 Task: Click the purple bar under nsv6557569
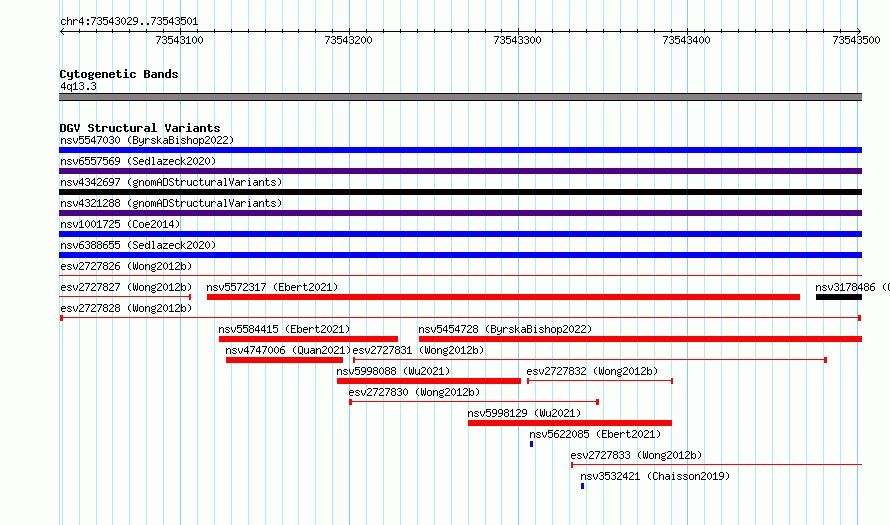[x=460, y=171]
